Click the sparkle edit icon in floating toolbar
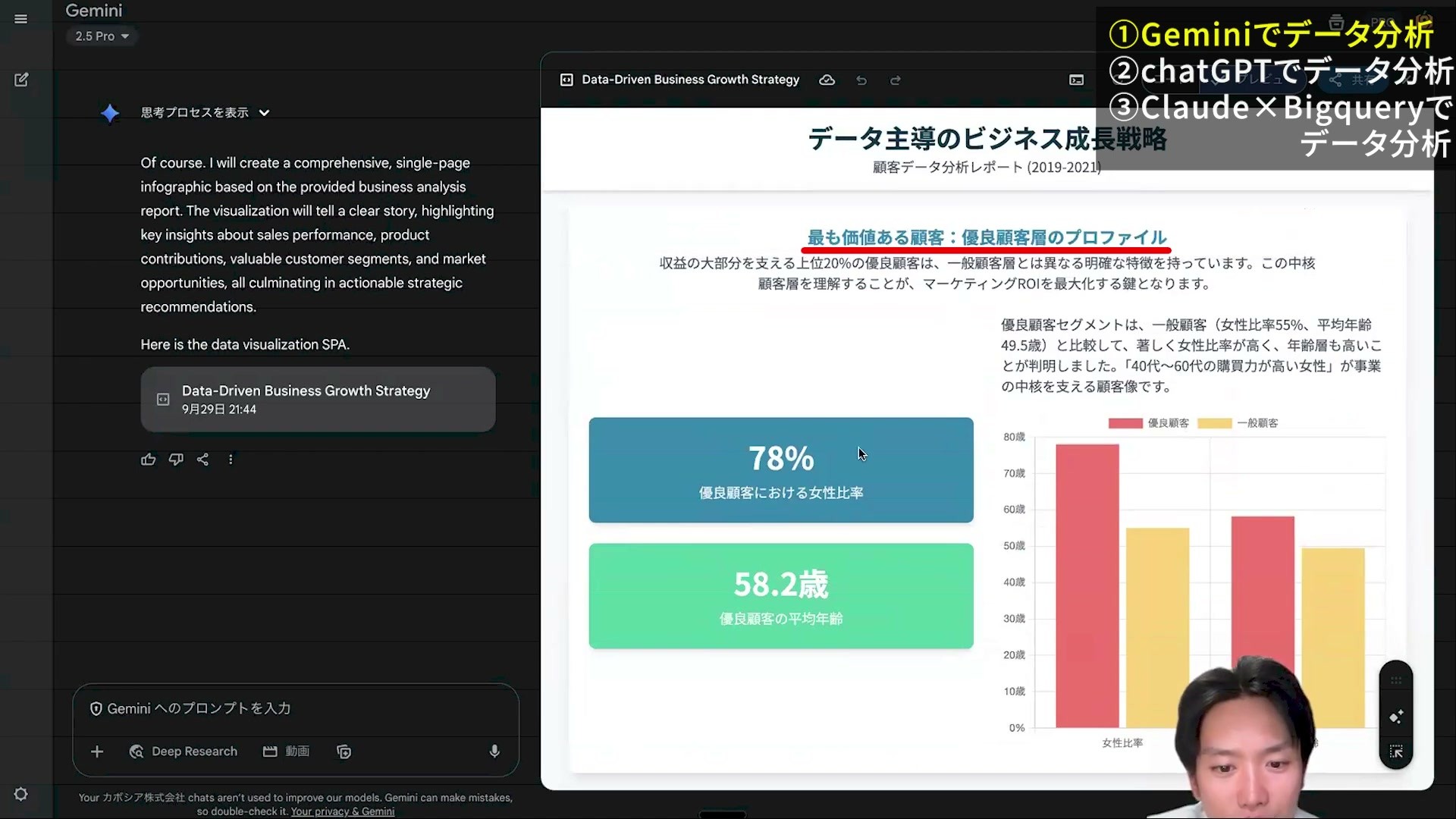 (1396, 717)
